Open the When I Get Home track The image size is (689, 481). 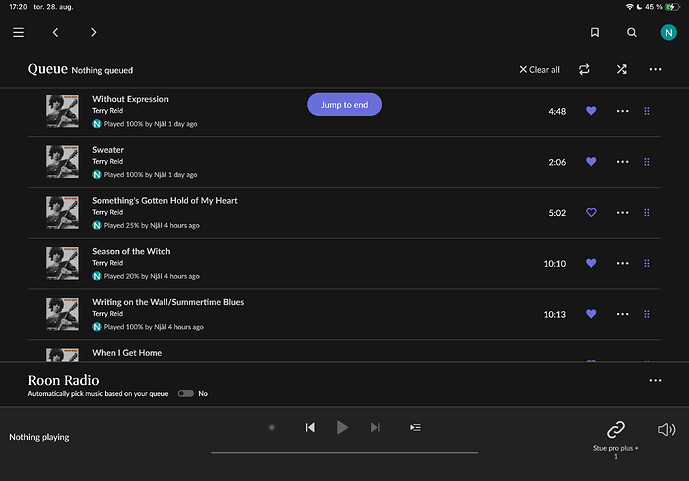pos(127,353)
